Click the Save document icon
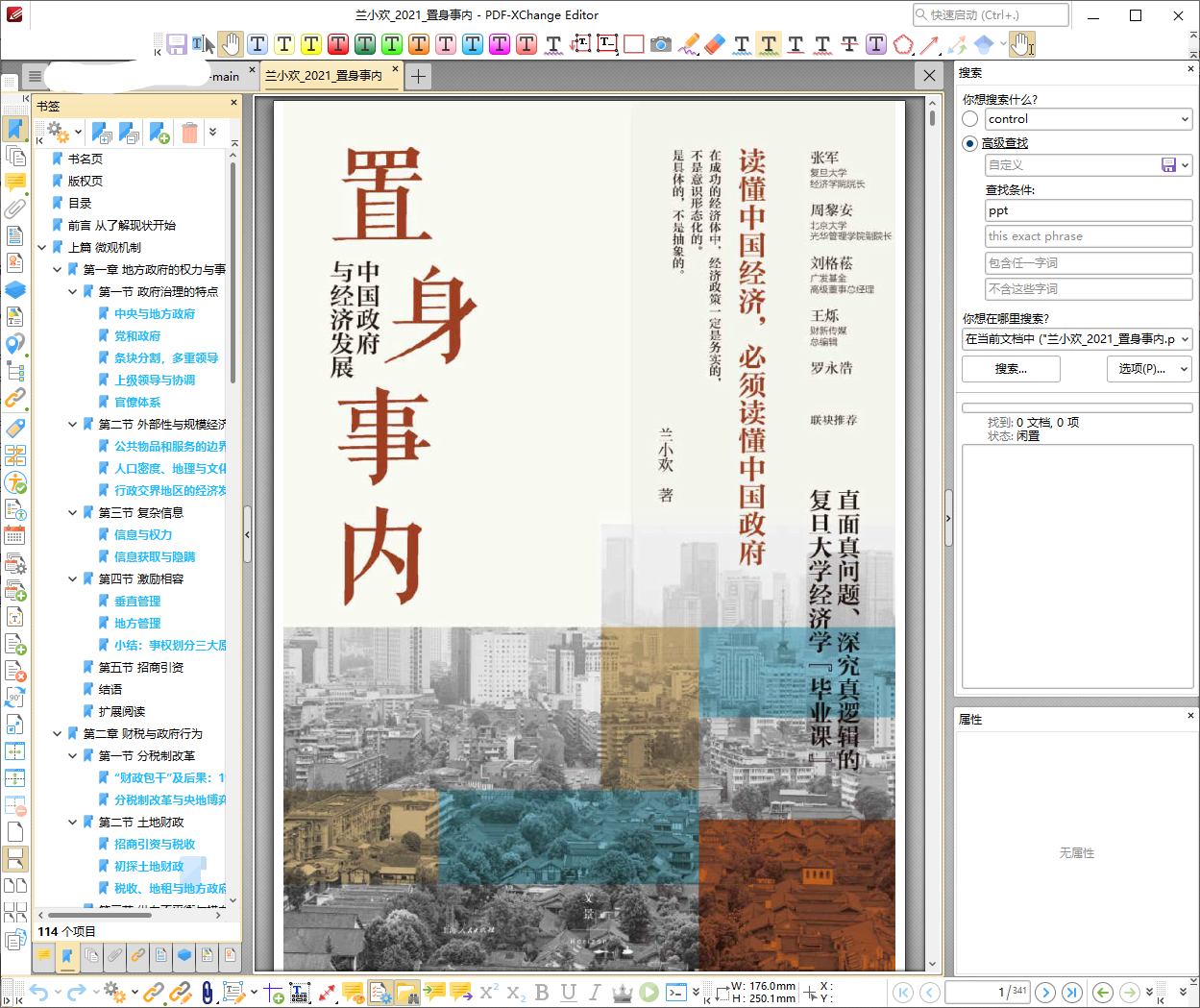 point(178,44)
